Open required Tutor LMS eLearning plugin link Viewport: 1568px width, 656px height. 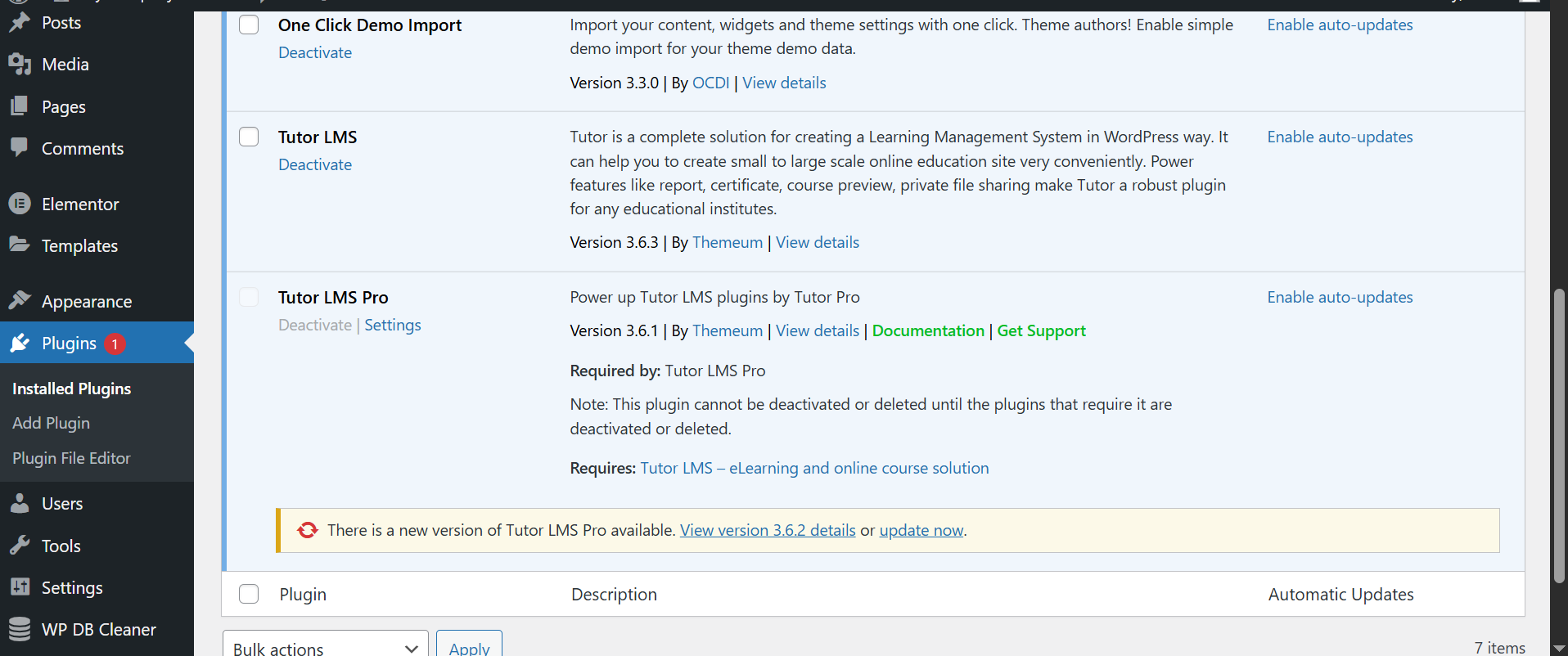(814, 468)
